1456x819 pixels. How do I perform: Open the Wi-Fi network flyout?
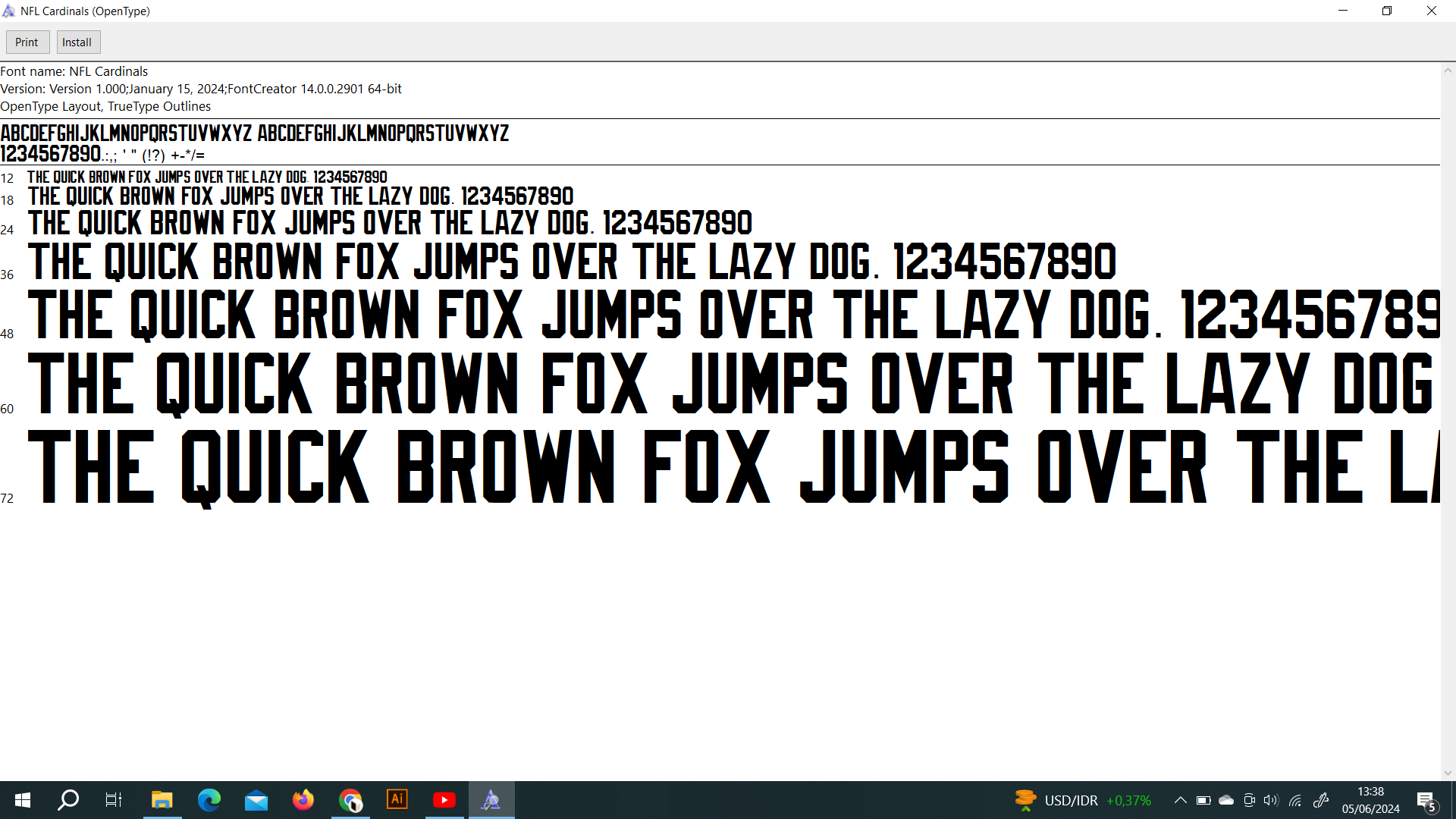click(x=1295, y=800)
